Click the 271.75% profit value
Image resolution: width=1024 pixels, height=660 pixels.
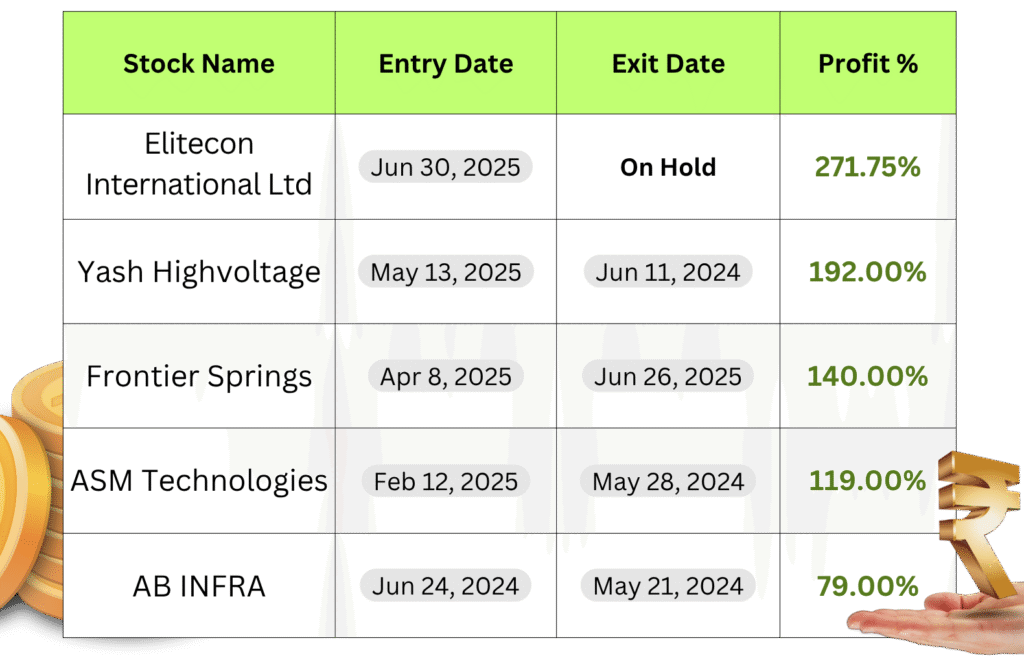[x=868, y=167]
